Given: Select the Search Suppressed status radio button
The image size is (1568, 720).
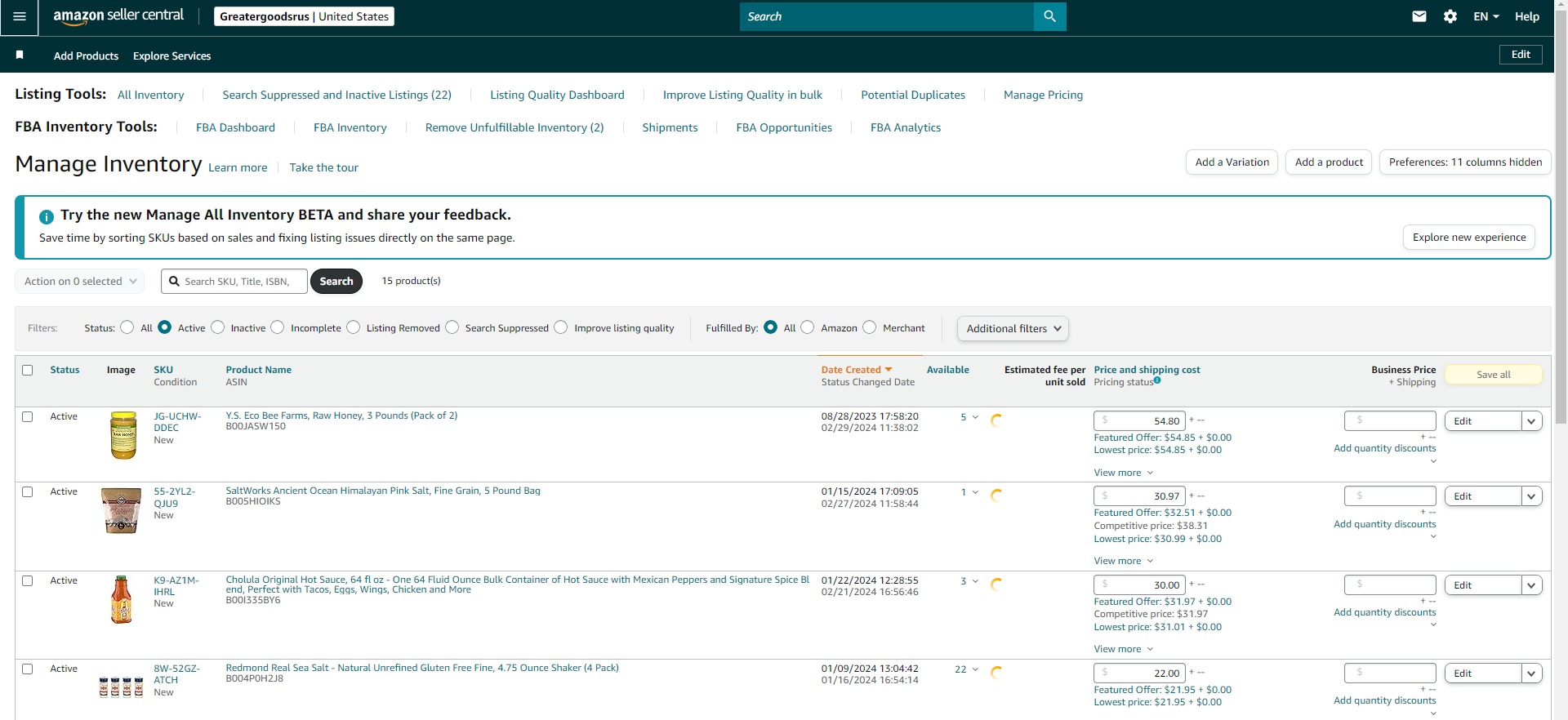Looking at the screenshot, I should click(x=452, y=327).
